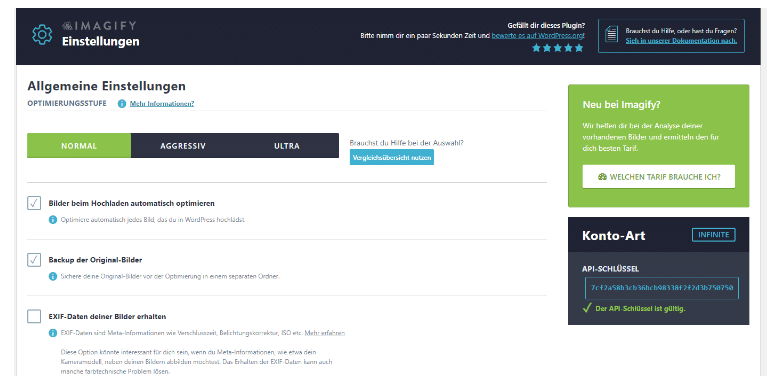Click info icon under automatic optimization option
Viewport: 767px width, 385px height.
click(53, 220)
